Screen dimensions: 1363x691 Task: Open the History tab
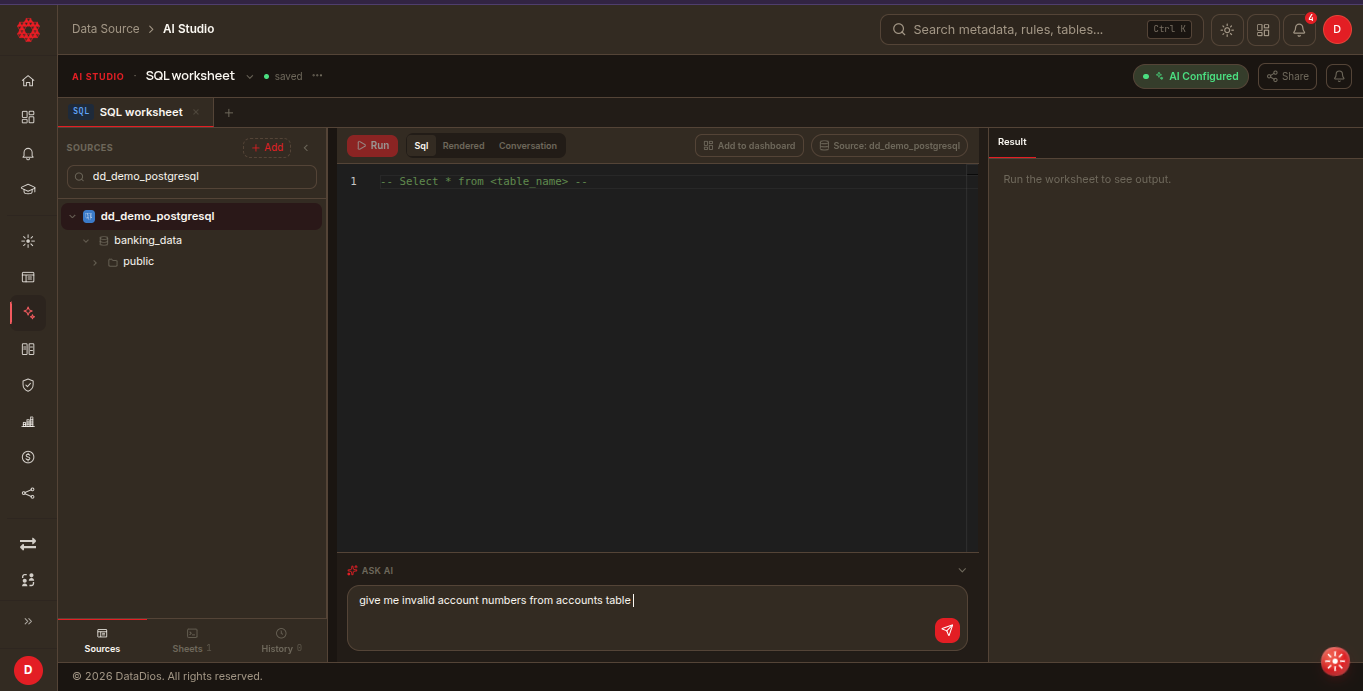281,641
